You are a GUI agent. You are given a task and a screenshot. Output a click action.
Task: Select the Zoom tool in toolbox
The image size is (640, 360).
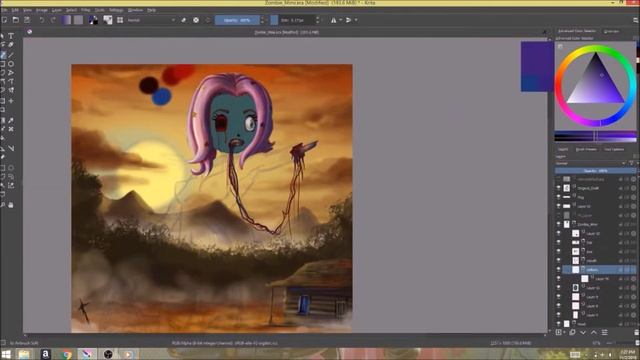3,205
